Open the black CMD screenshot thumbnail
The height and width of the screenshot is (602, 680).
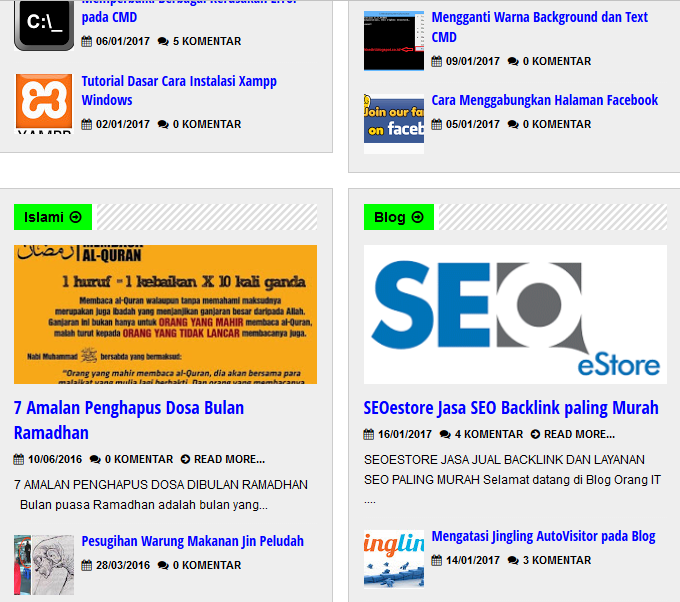coord(394,41)
